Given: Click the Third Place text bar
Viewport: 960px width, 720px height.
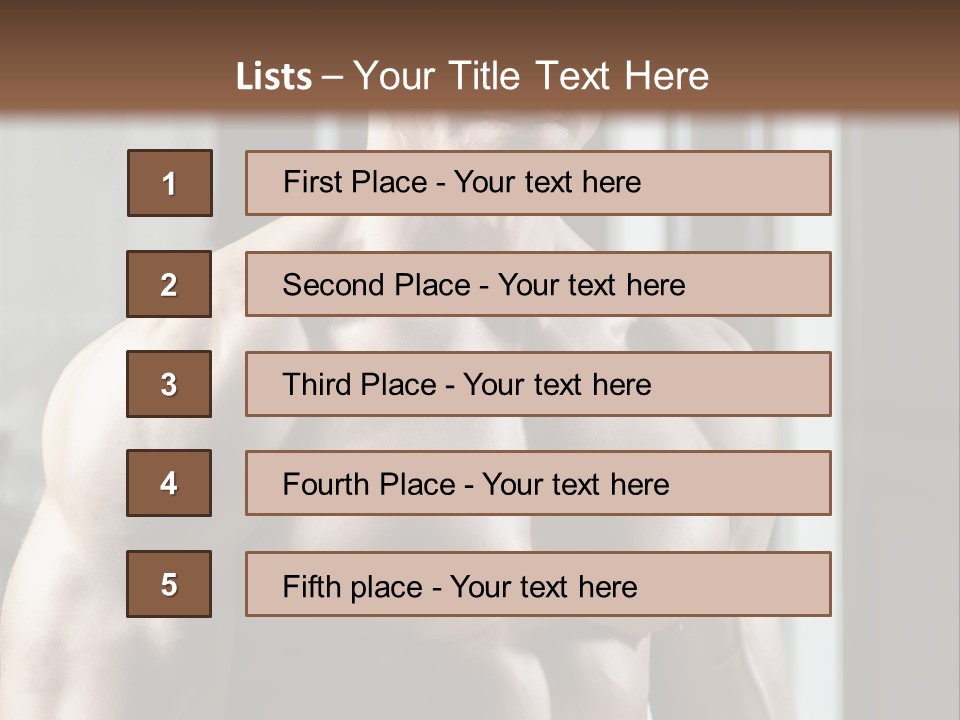Looking at the screenshot, I should coord(538,384).
